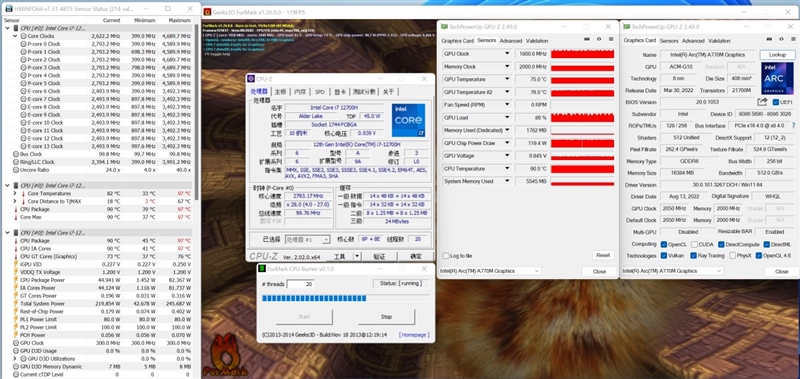The height and width of the screenshot is (379, 800).
Task: Click the refresh icon in GPU-Z Graphics Card window
Action: click(781, 39)
